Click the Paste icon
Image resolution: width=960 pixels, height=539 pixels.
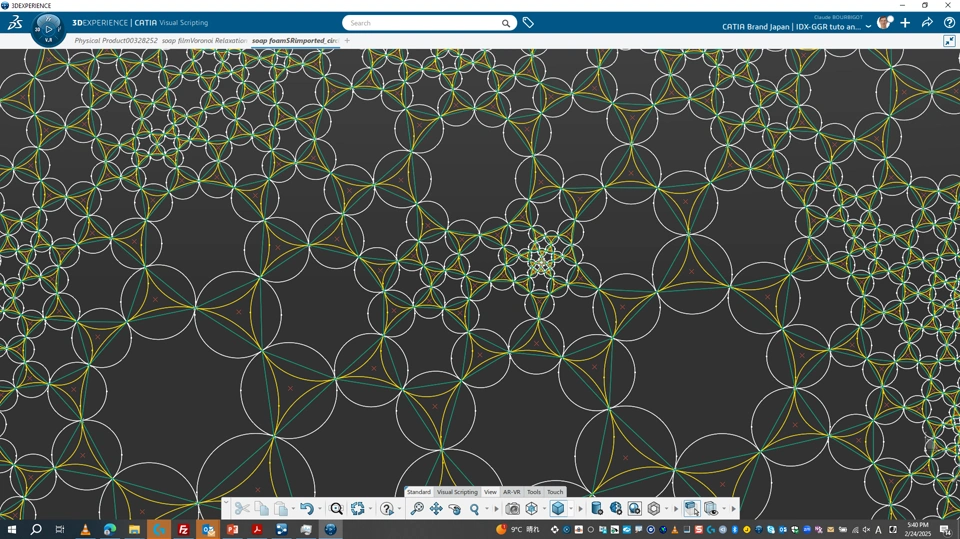click(281, 509)
